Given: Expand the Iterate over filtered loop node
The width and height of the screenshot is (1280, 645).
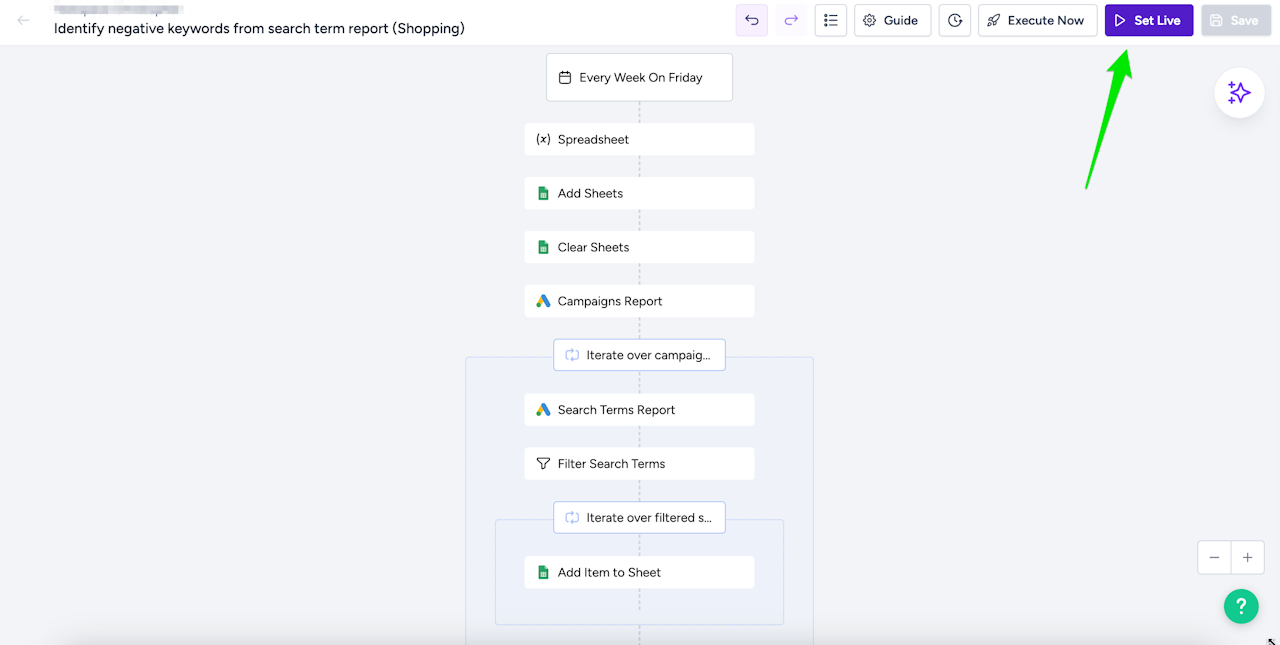Looking at the screenshot, I should point(639,518).
